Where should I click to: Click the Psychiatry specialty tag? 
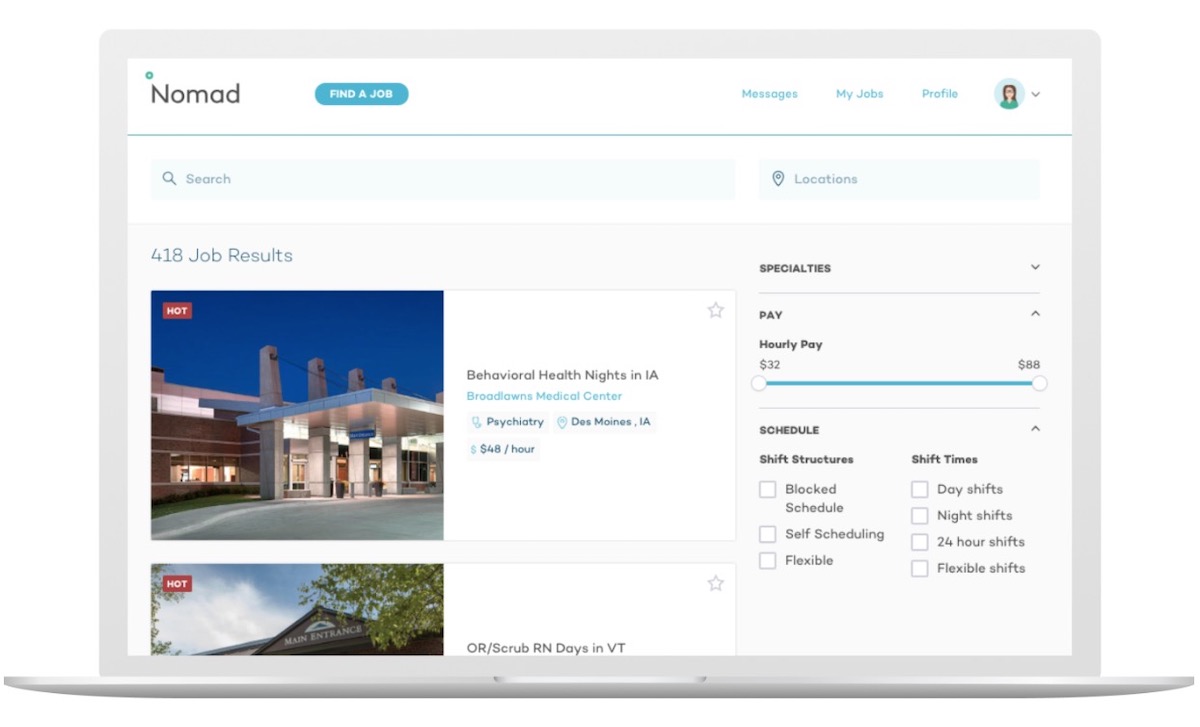[x=508, y=422]
